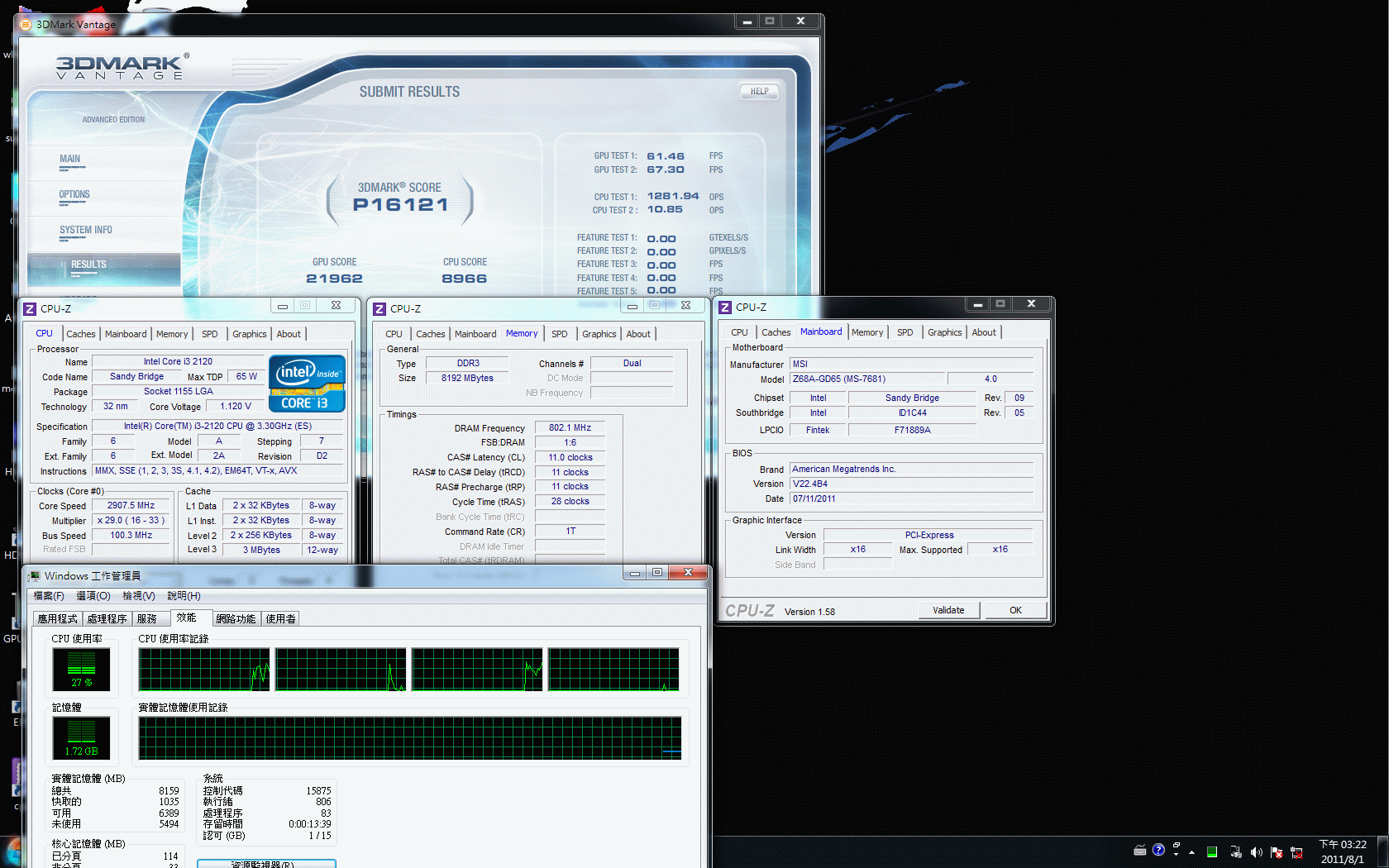
Task: Click the Intel Core i3 logo badge
Action: coord(307,384)
